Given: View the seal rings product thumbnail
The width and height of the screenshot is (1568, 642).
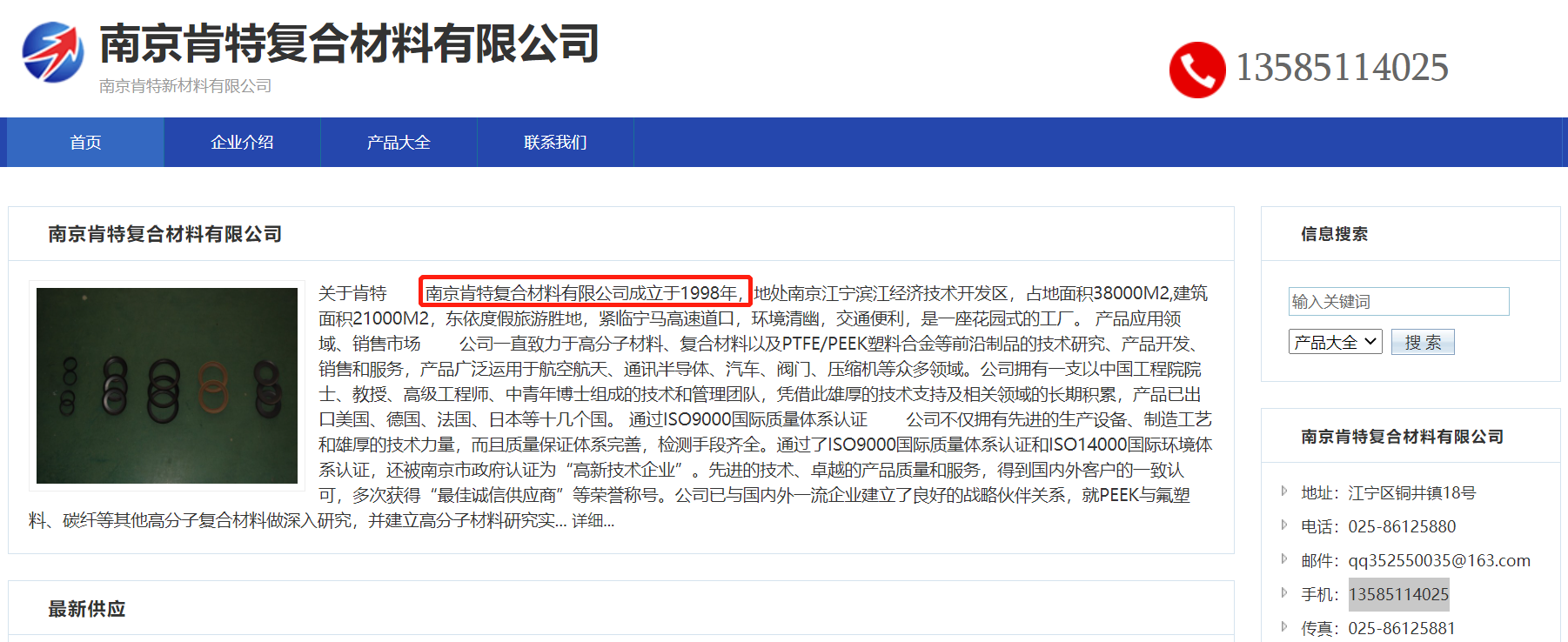Looking at the screenshot, I should (167, 385).
